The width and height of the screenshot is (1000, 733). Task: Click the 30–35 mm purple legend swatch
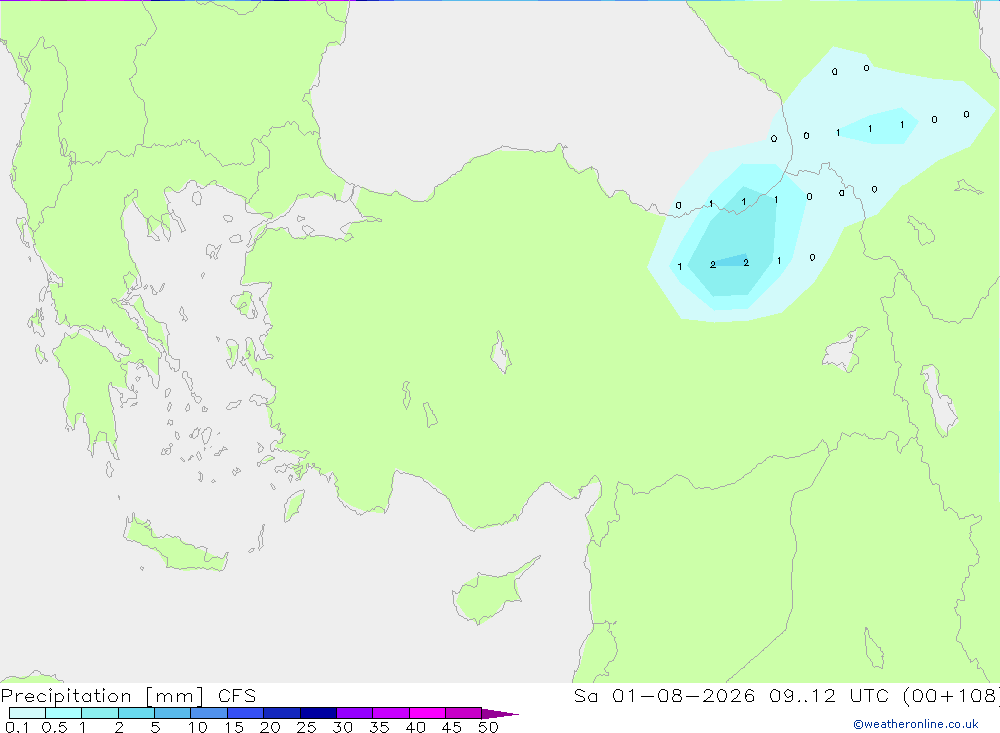click(355, 713)
